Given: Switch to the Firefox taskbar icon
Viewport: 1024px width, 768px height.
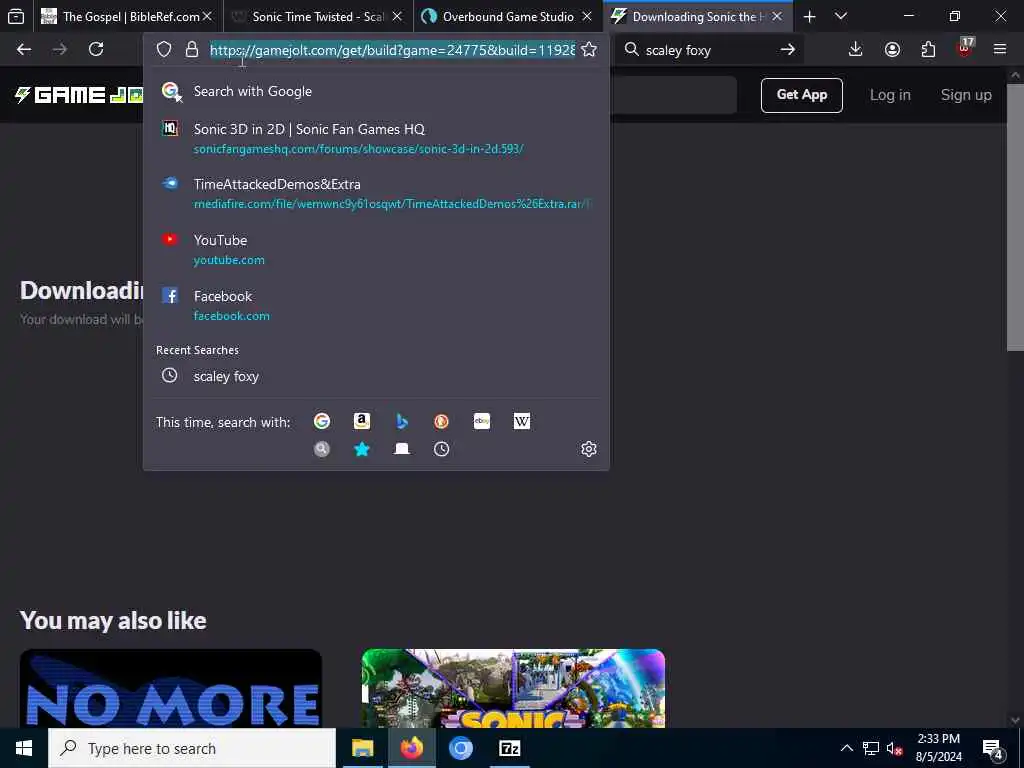Looking at the screenshot, I should [x=411, y=748].
